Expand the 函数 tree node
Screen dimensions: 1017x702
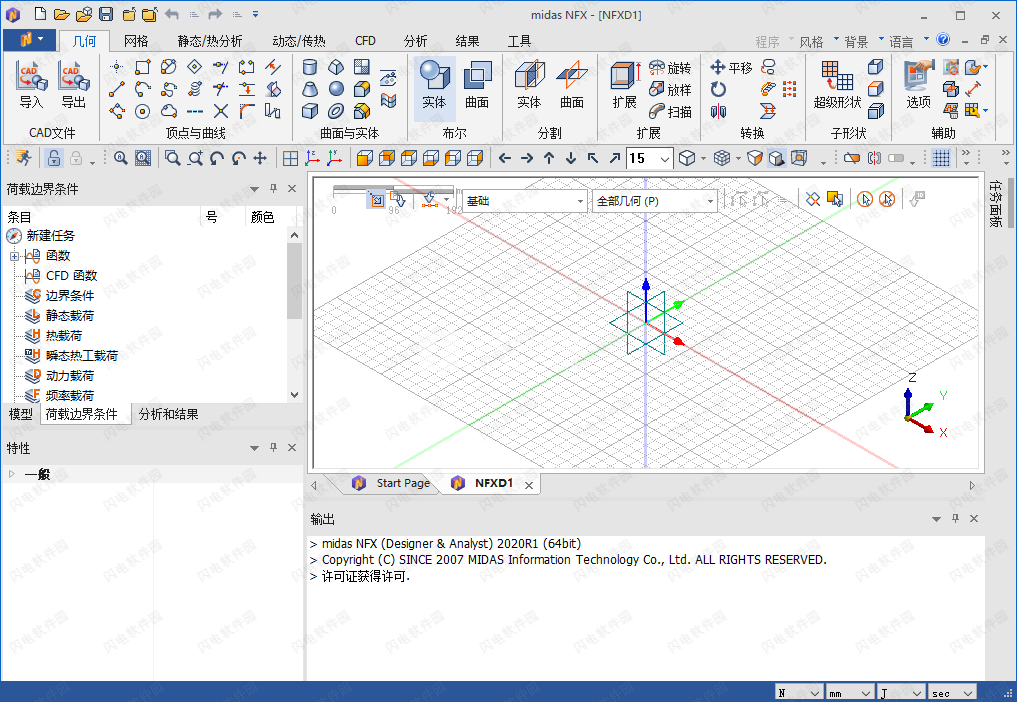[14, 256]
